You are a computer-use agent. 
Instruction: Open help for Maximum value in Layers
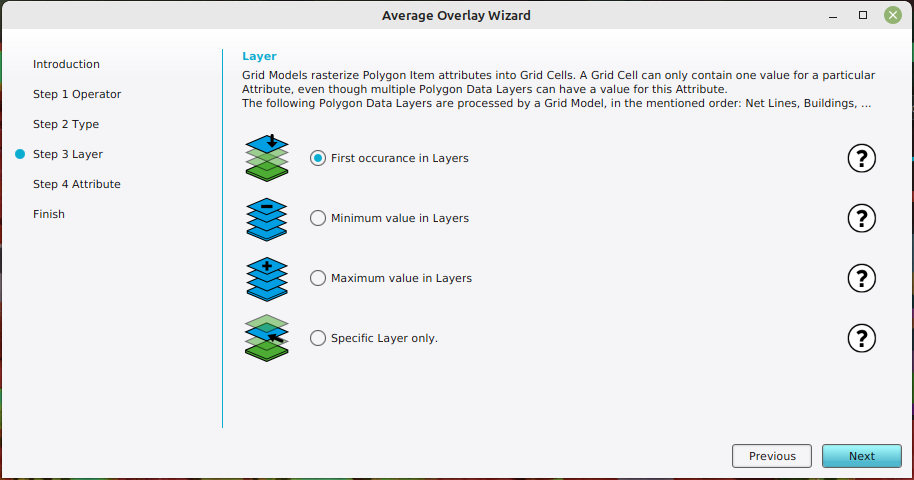click(x=861, y=278)
